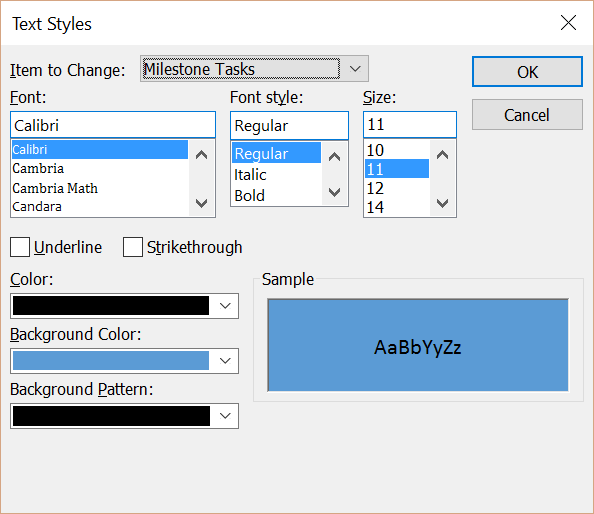Select size 11 in list

coord(397,169)
